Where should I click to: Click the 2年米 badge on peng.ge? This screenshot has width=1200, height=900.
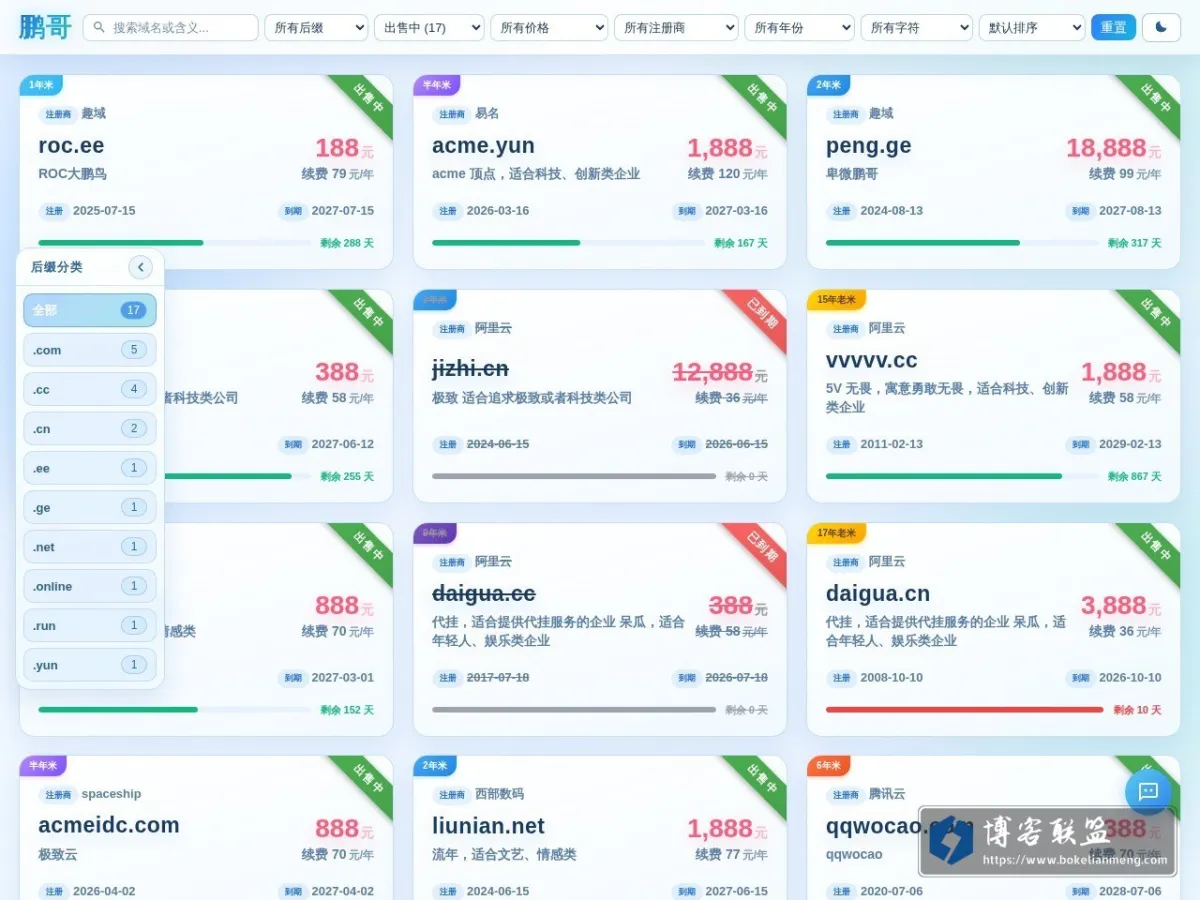tap(828, 85)
